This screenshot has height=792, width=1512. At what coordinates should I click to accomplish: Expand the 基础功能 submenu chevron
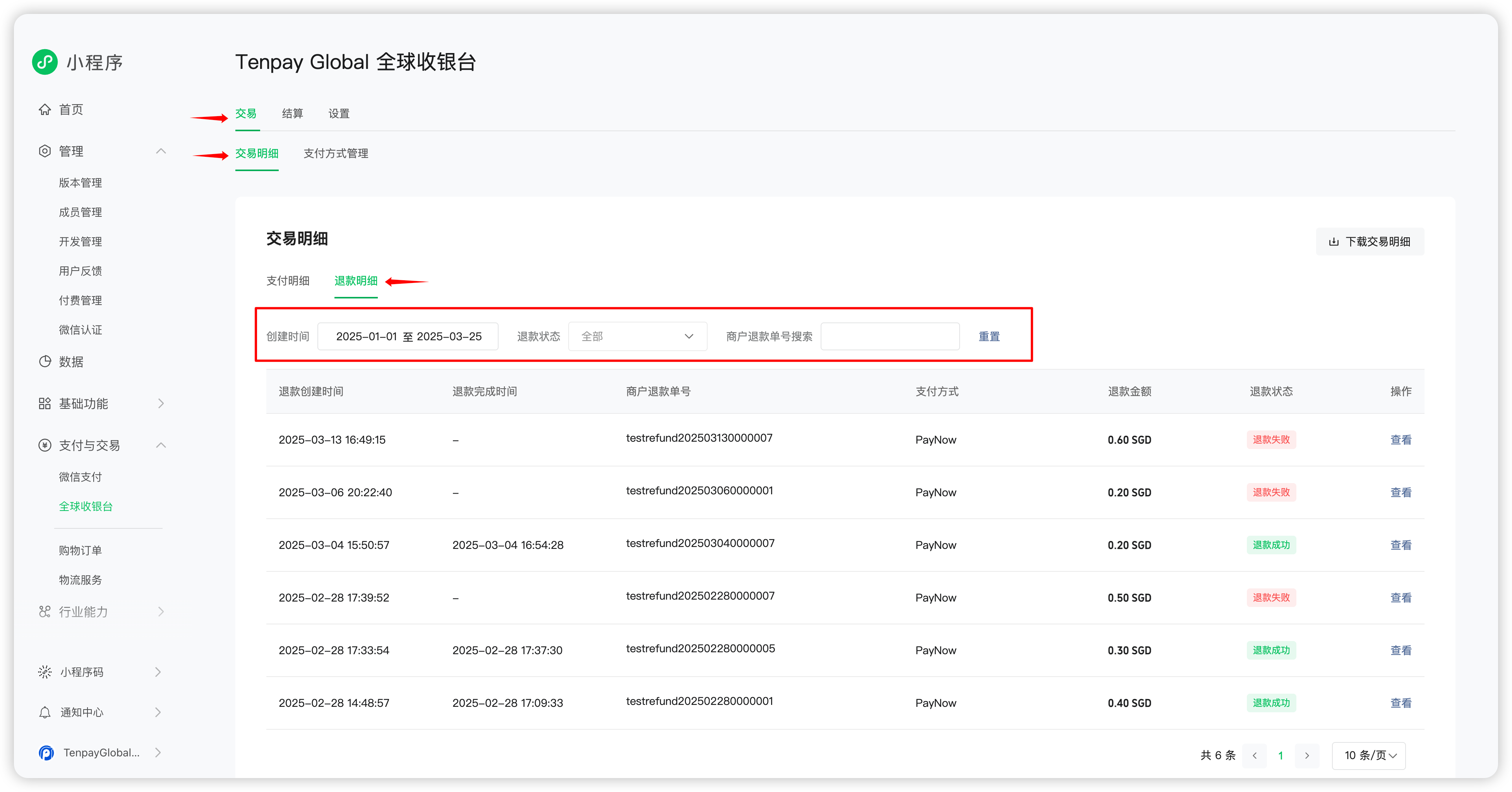[161, 403]
